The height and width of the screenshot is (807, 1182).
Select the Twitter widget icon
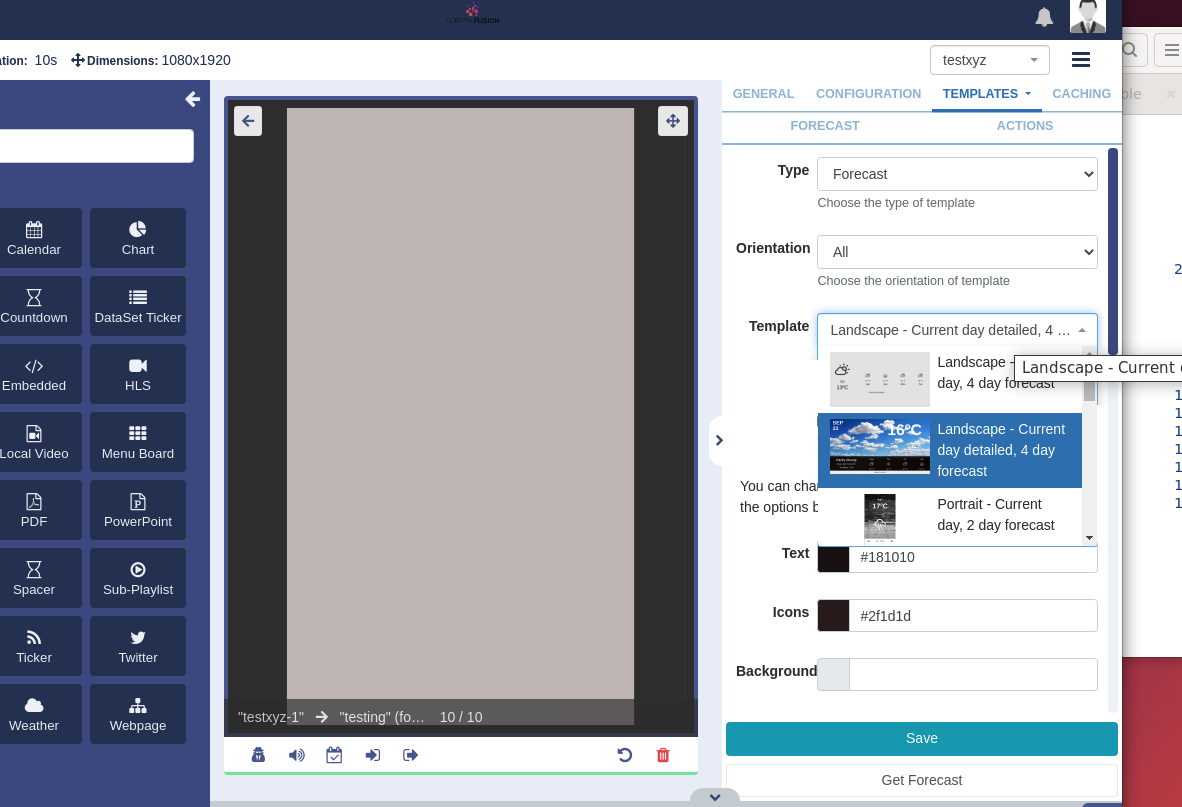click(137, 646)
